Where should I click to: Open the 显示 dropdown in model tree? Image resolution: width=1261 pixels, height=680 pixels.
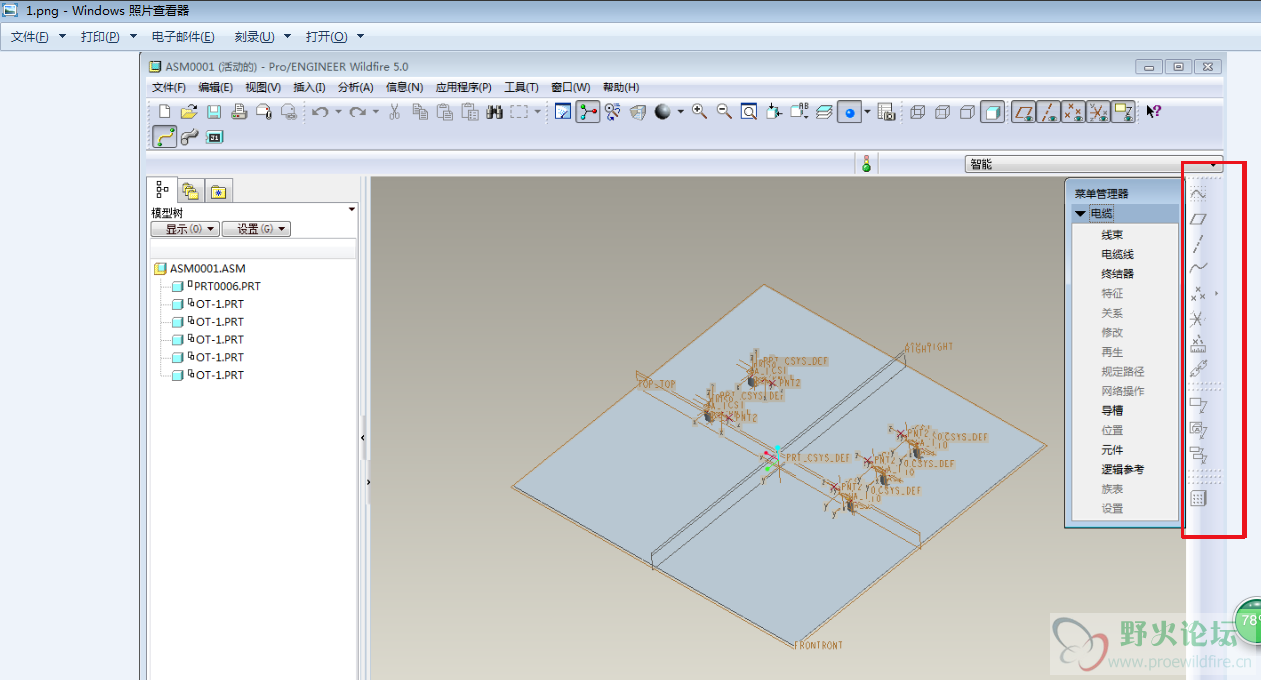(185, 229)
